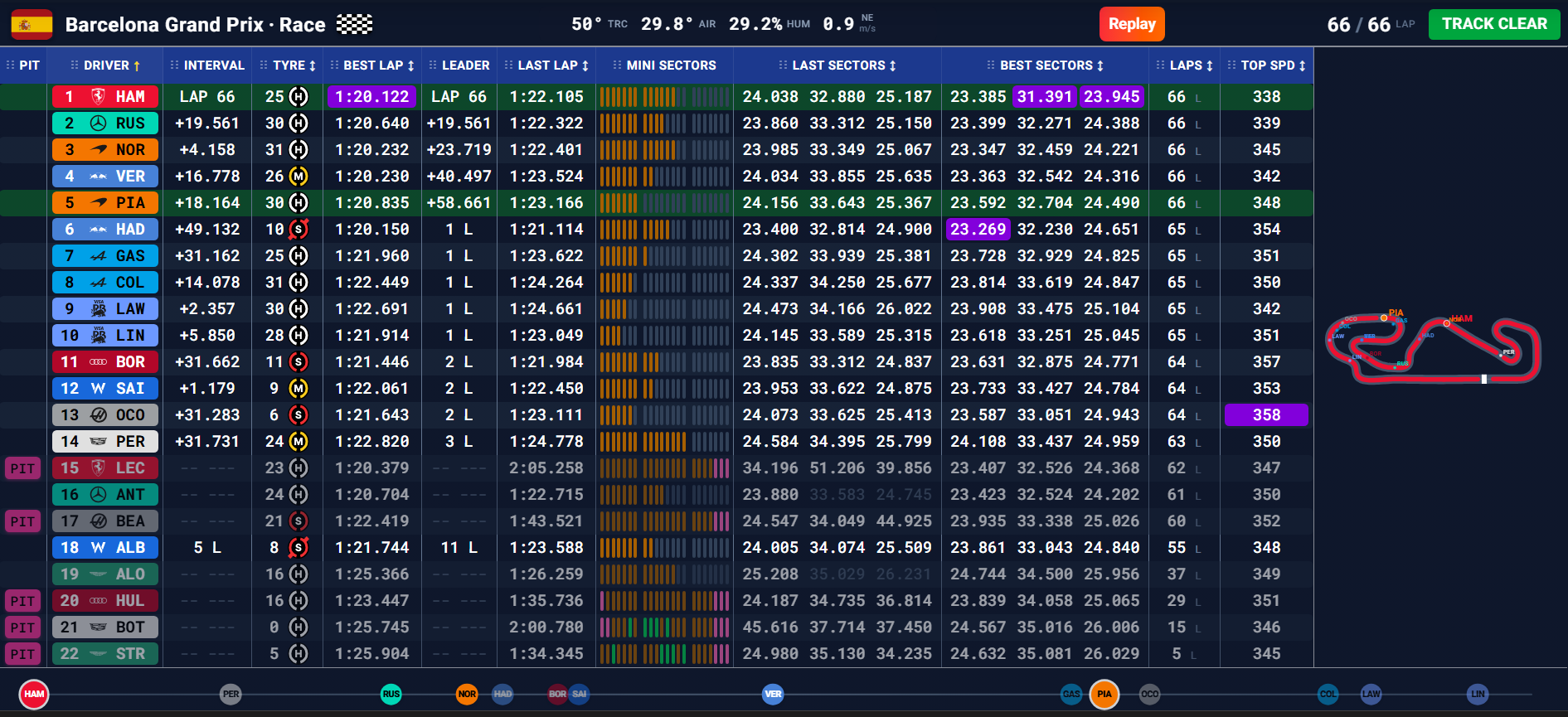Click Aston Martin logo in ALO row
Screen dimensions: 1568x717
pyautogui.click(x=99, y=574)
